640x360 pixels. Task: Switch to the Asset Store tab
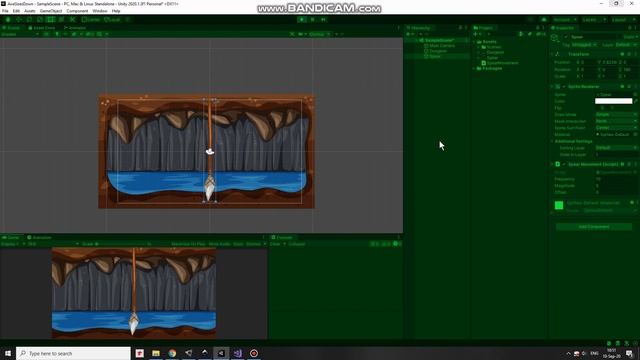click(42, 28)
